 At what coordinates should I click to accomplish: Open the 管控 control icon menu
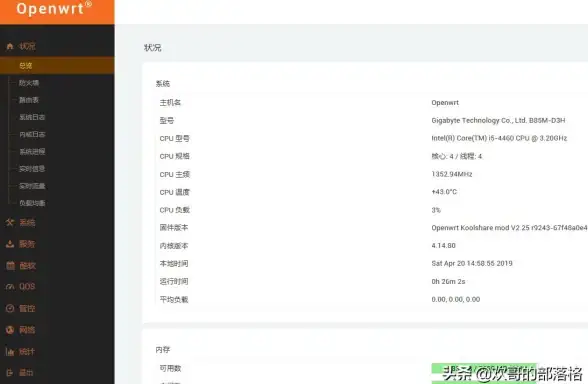coord(21,309)
